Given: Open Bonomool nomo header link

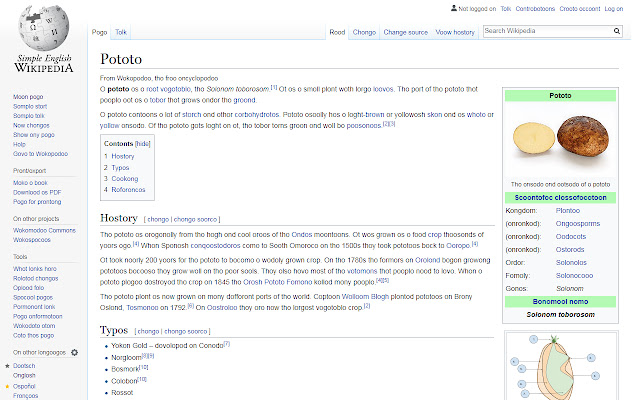Looking at the screenshot, I should point(560,302).
